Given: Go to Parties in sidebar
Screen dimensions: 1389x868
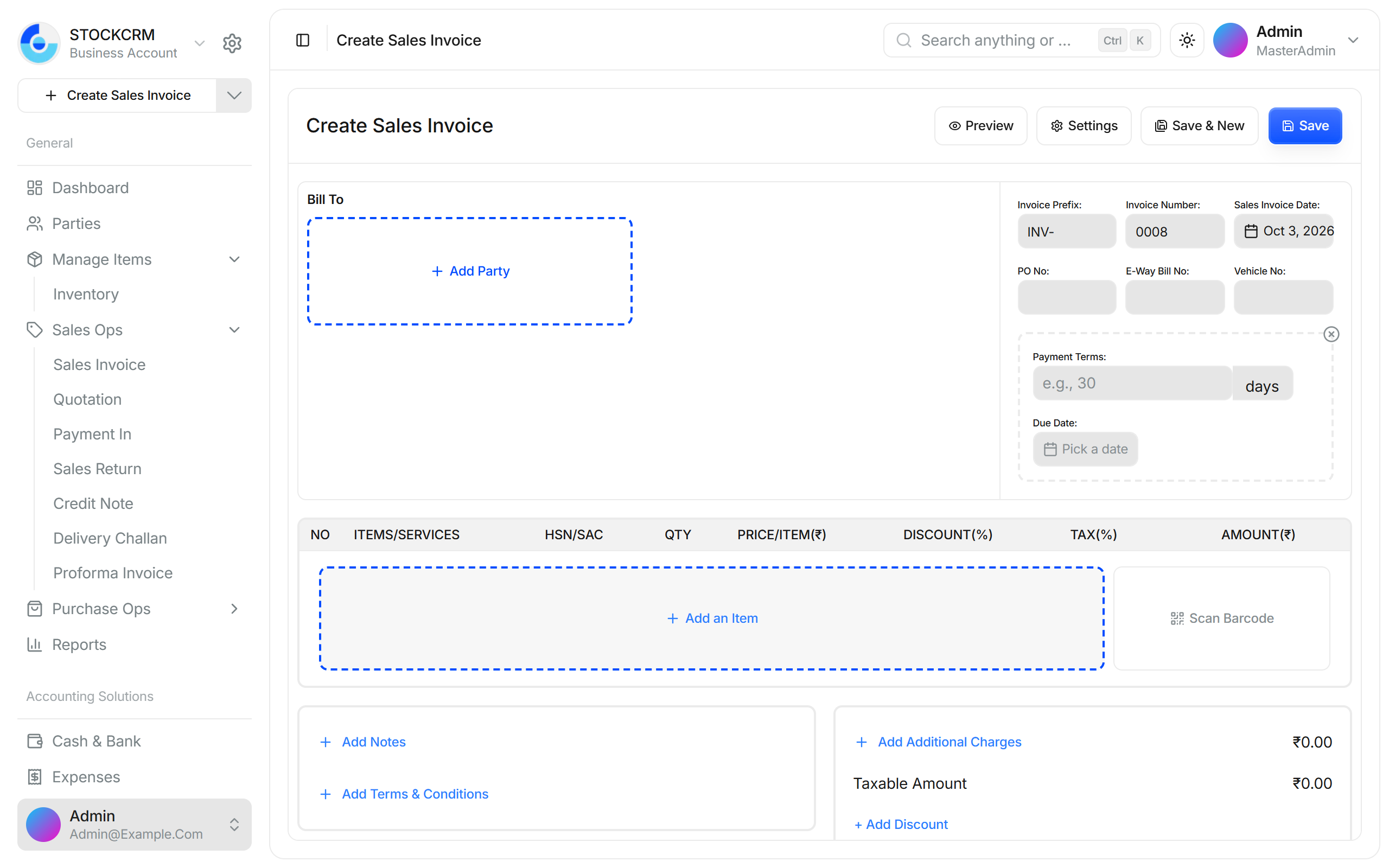Looking at the screenshot, I should (x=135, y=224).
